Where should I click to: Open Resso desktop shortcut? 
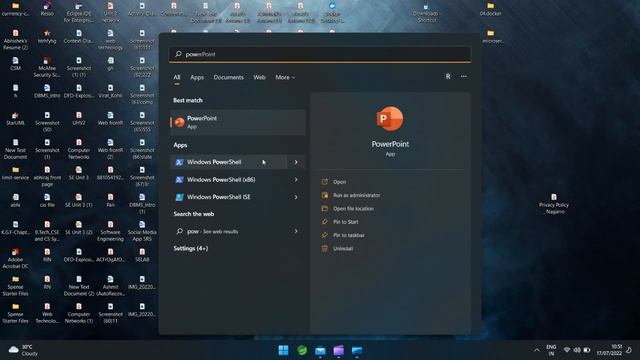47,9
